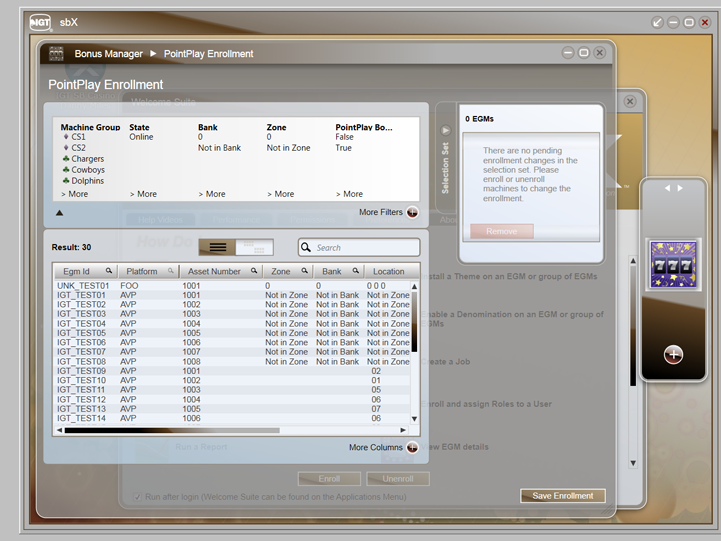The image size is (721, 541).
Task: Select Not in Zone filter value
Action: (x=288, y=148)
